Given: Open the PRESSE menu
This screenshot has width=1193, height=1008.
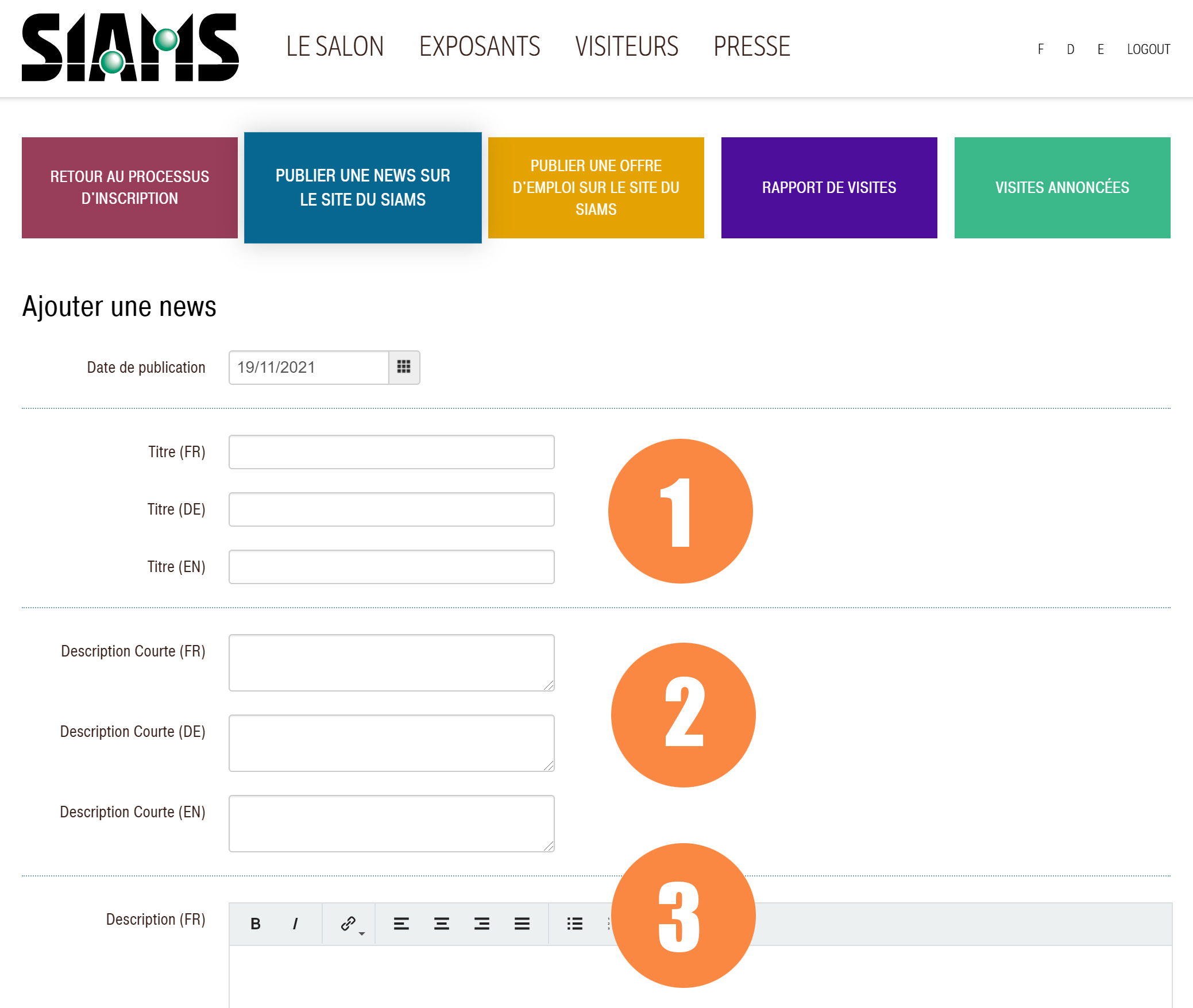Looking at the screenshot, I should point(752,47).
